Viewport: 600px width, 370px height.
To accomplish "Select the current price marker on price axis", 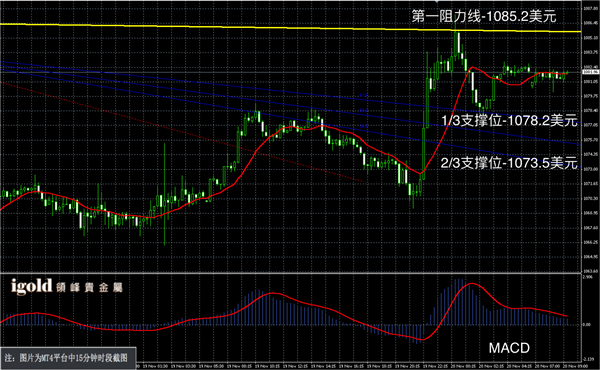I will coord(590,72).
